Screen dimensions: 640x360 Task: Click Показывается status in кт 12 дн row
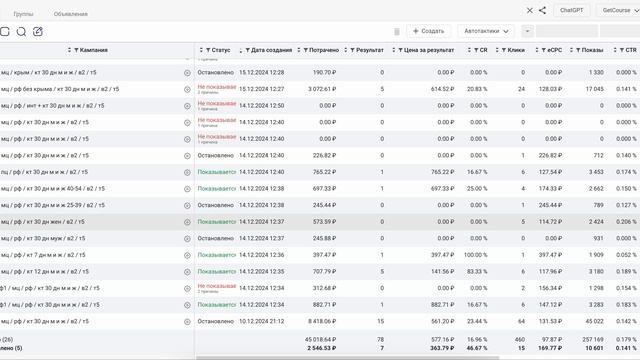[x=217, y=271]
